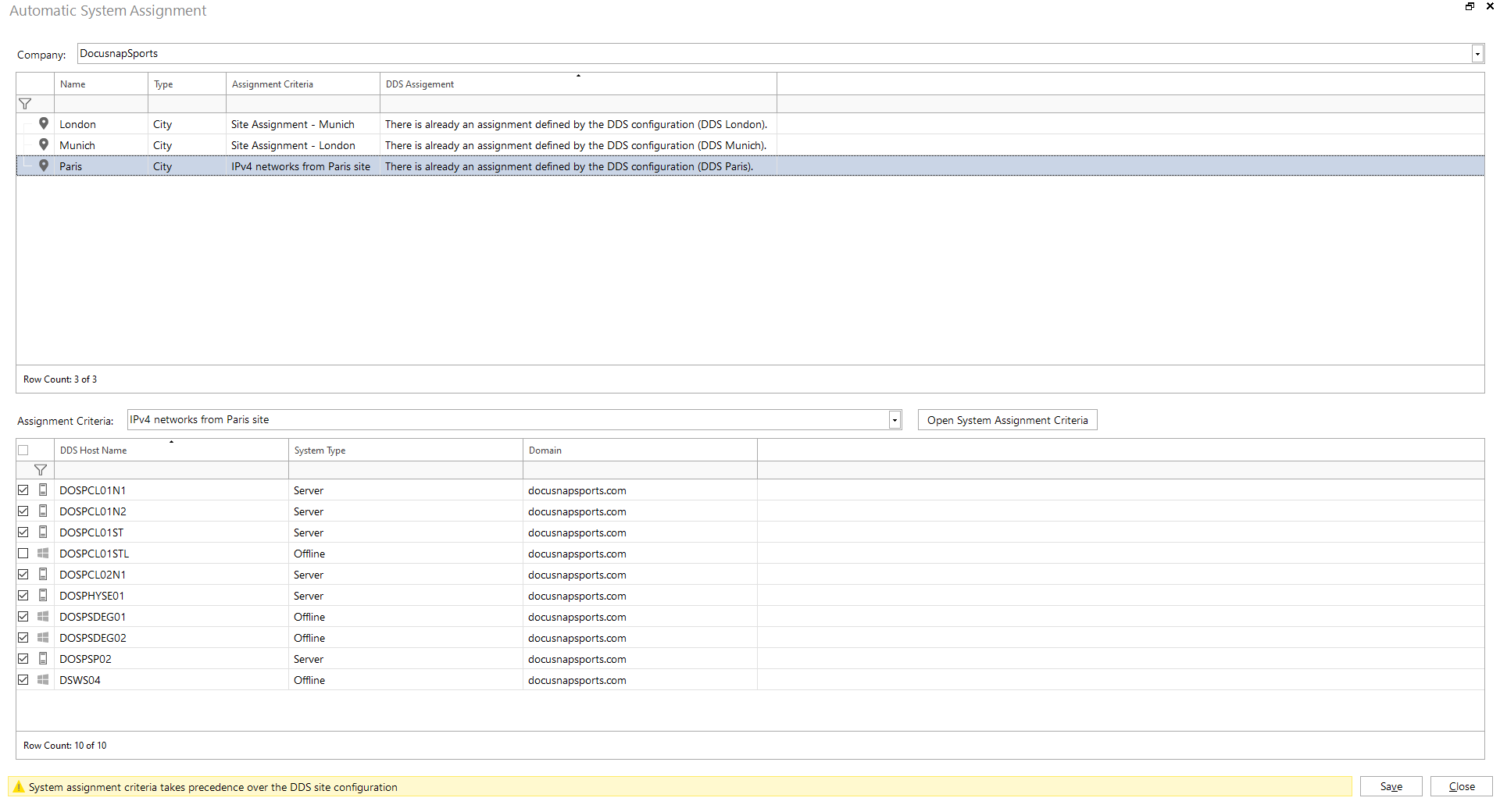Uncheck the DOSPSDEG02 checkbox
1500x812 pixels.
coord(23,638)
